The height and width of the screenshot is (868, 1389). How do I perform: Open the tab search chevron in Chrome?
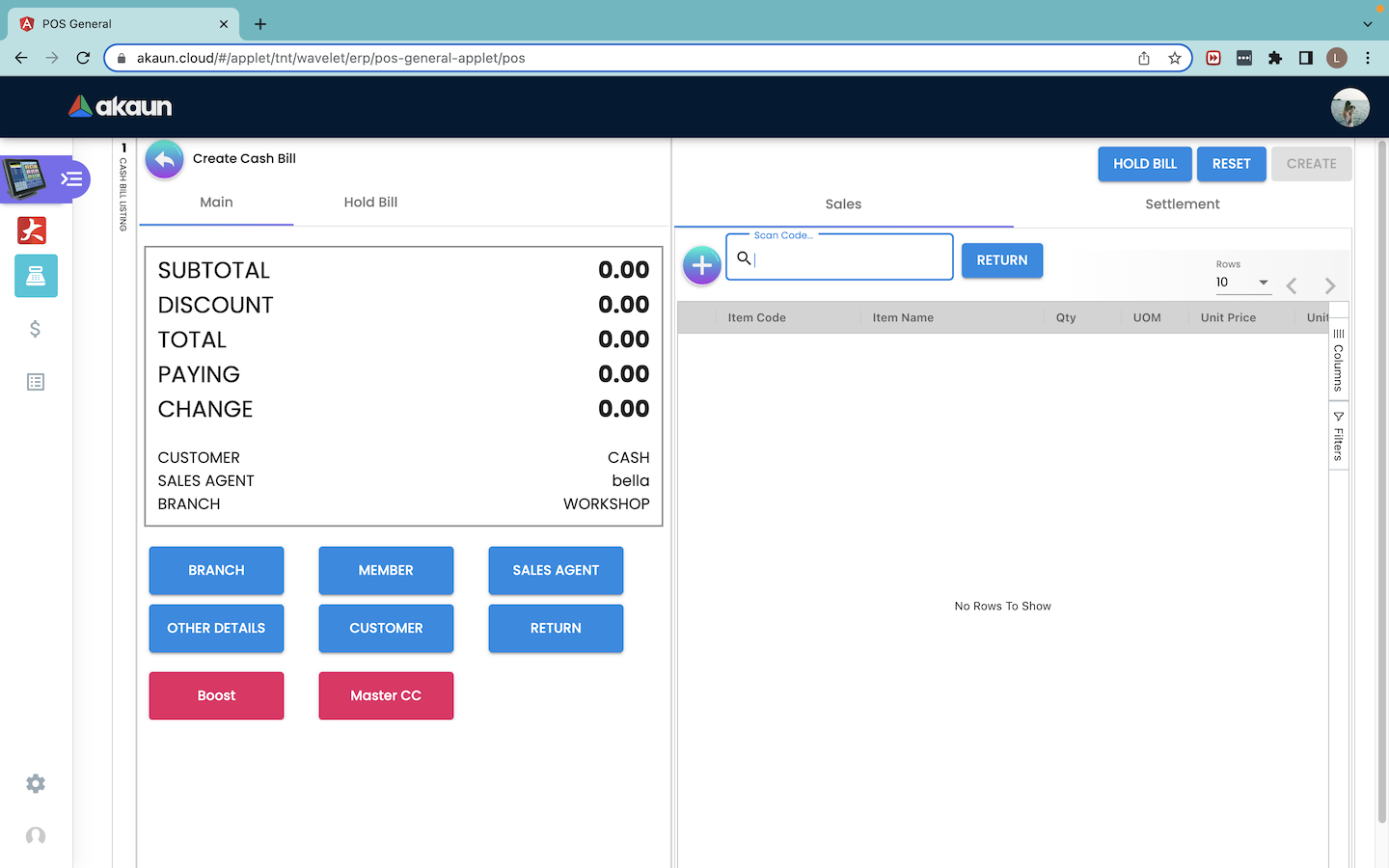pos(1368,24)
